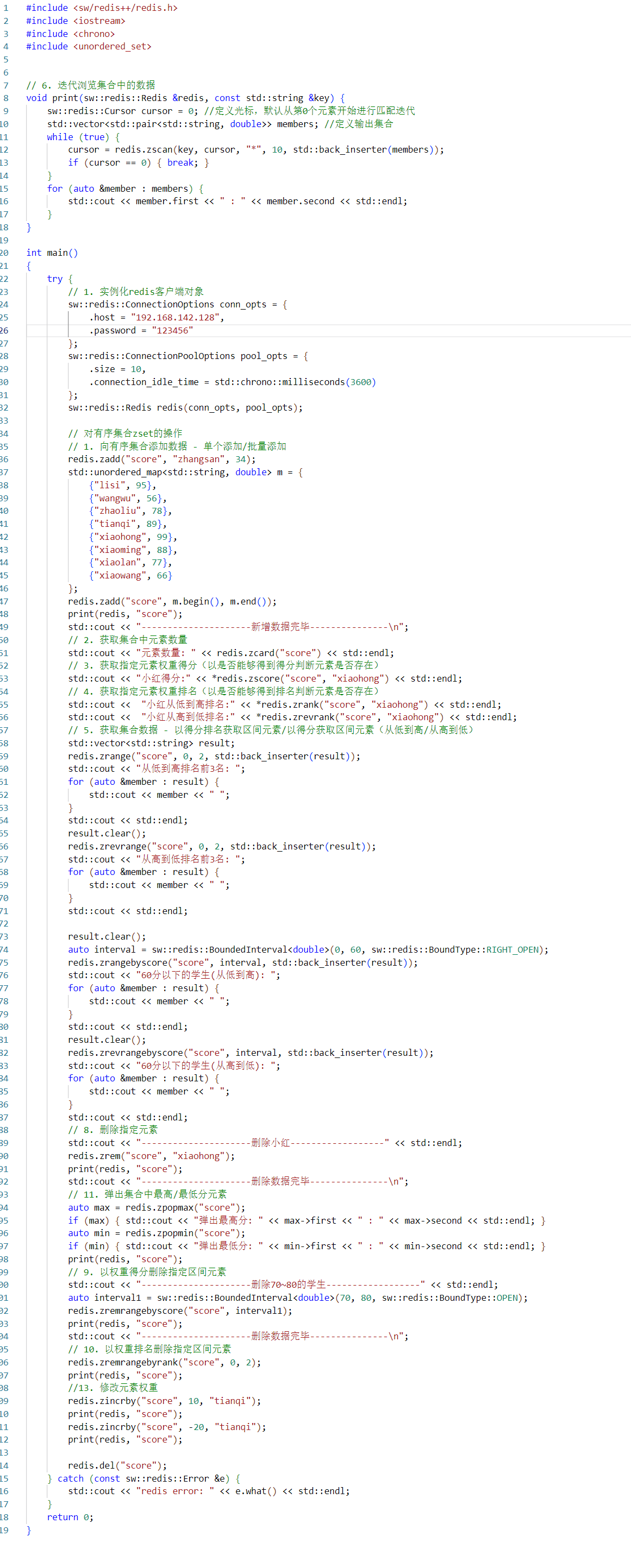This screenshot has width=631, height=1568.
Task: Click the comment '//13. 修改元素权重'
Action: (x=113, y=1388)
